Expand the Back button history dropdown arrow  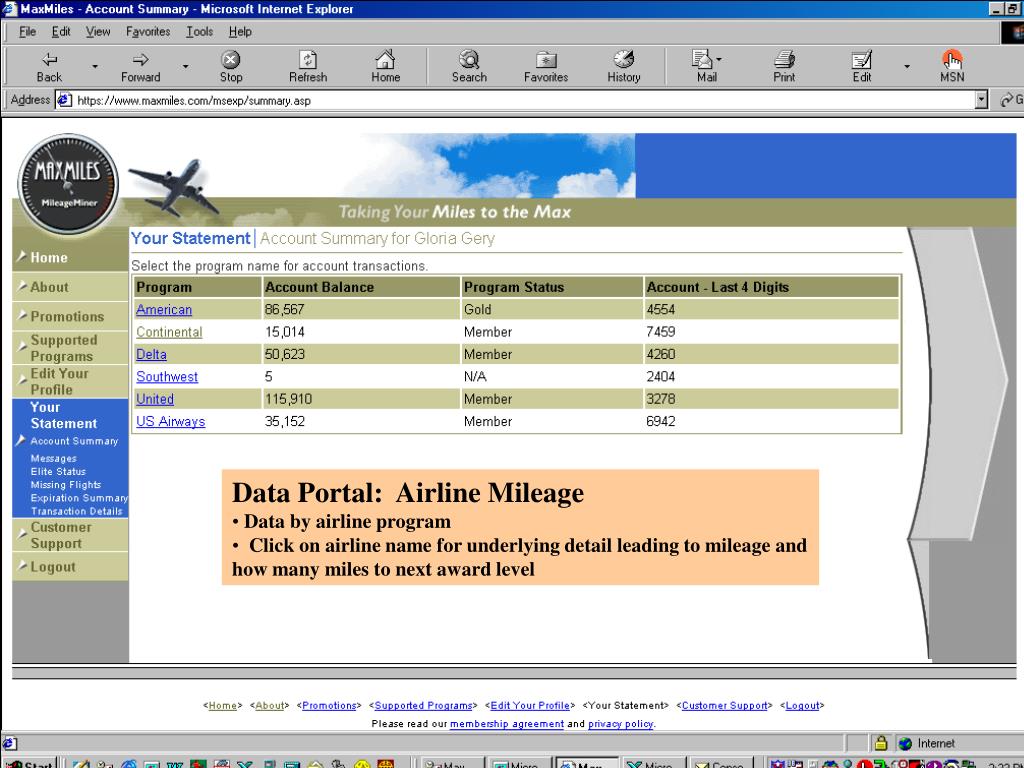click(95, 67)
